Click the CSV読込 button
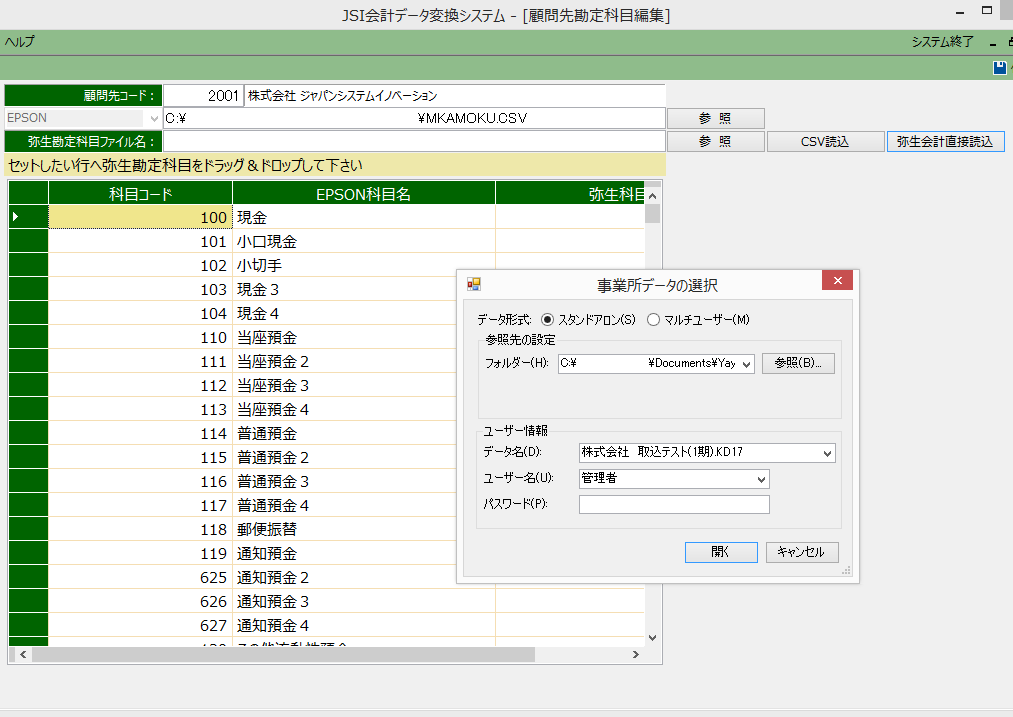 point(825,142)
